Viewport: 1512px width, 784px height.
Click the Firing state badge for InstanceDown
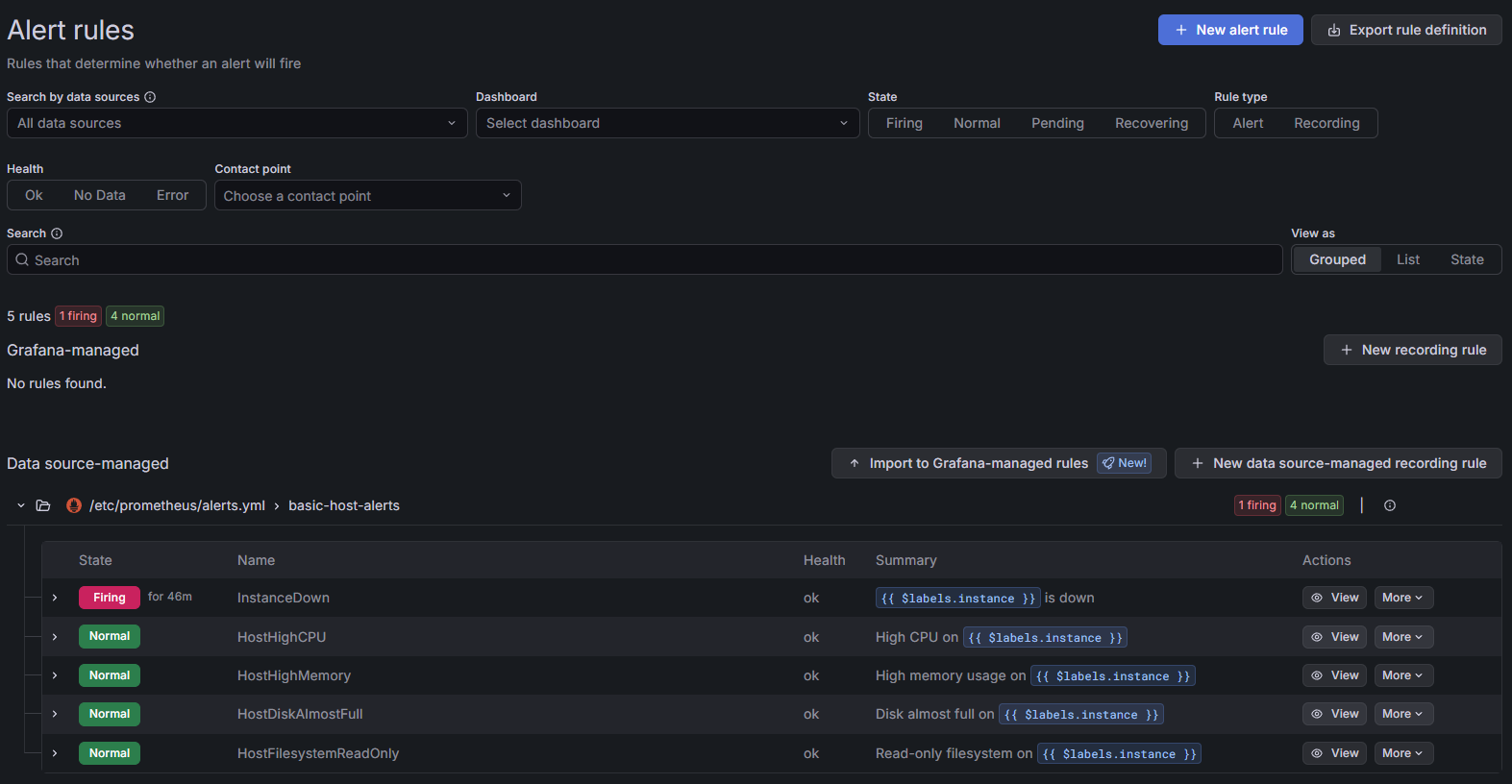coord(110,598)
